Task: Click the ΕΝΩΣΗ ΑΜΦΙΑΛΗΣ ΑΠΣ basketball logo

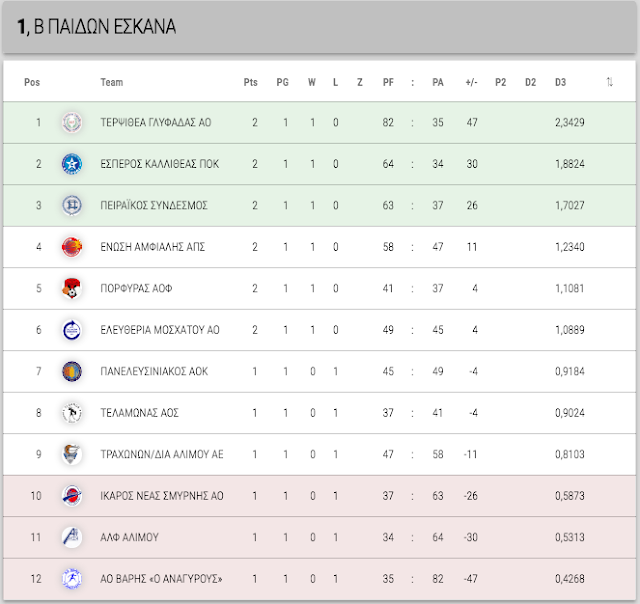Action: (x=72, y=247)
